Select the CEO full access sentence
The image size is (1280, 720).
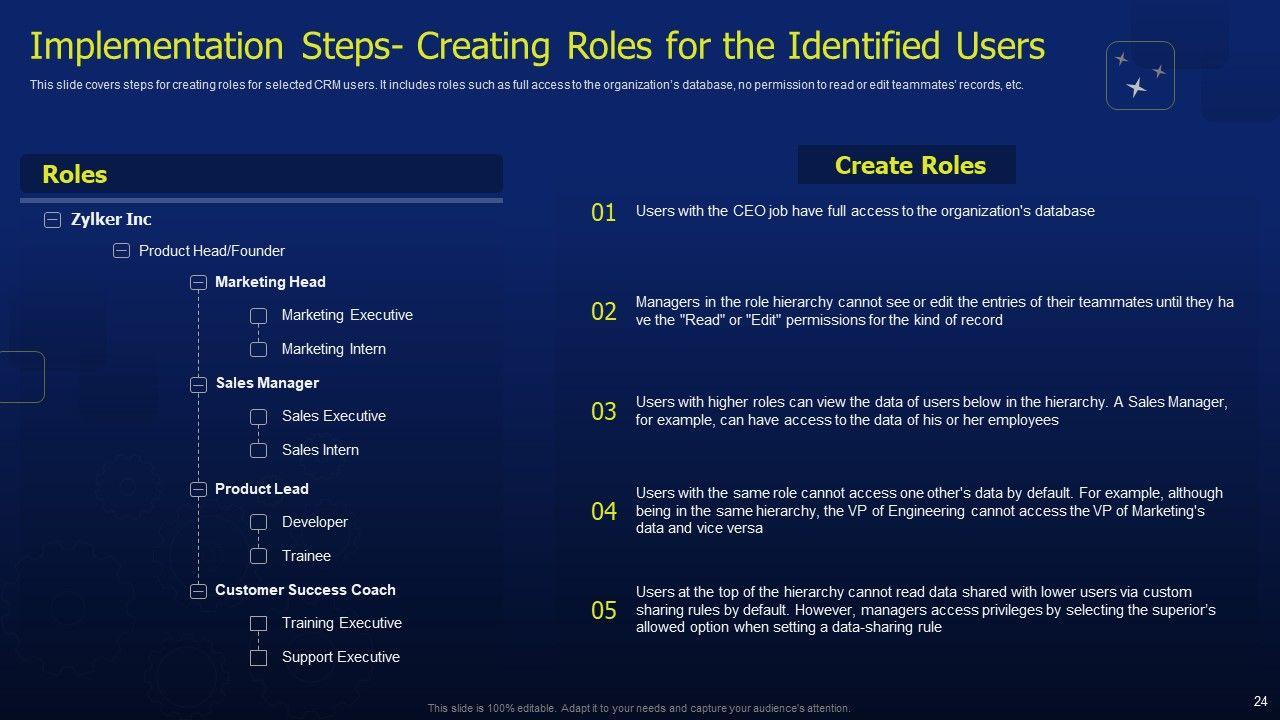click(865, 211)
